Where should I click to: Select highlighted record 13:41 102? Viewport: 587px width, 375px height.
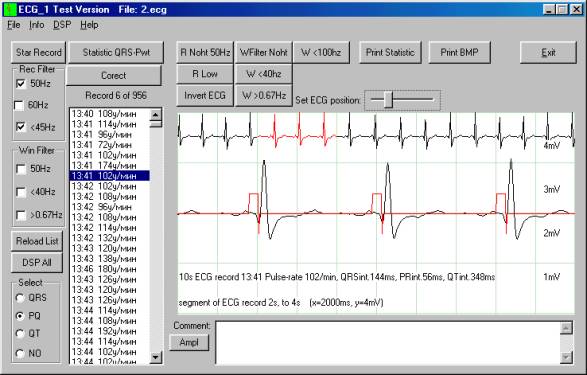click(110, 176)
